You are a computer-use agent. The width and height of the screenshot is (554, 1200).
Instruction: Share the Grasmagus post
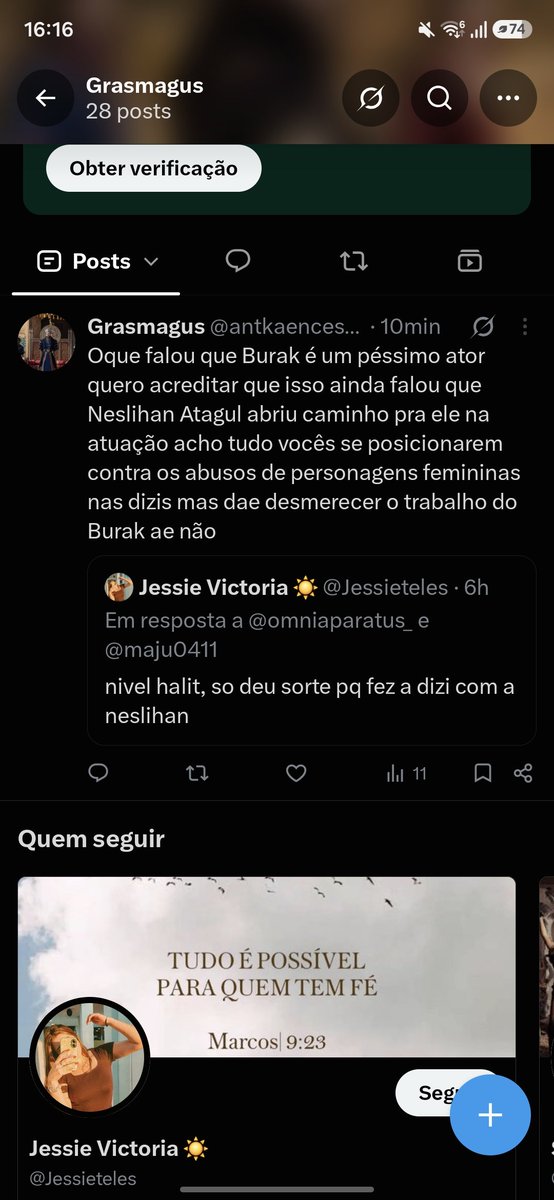tap(522, 773)
